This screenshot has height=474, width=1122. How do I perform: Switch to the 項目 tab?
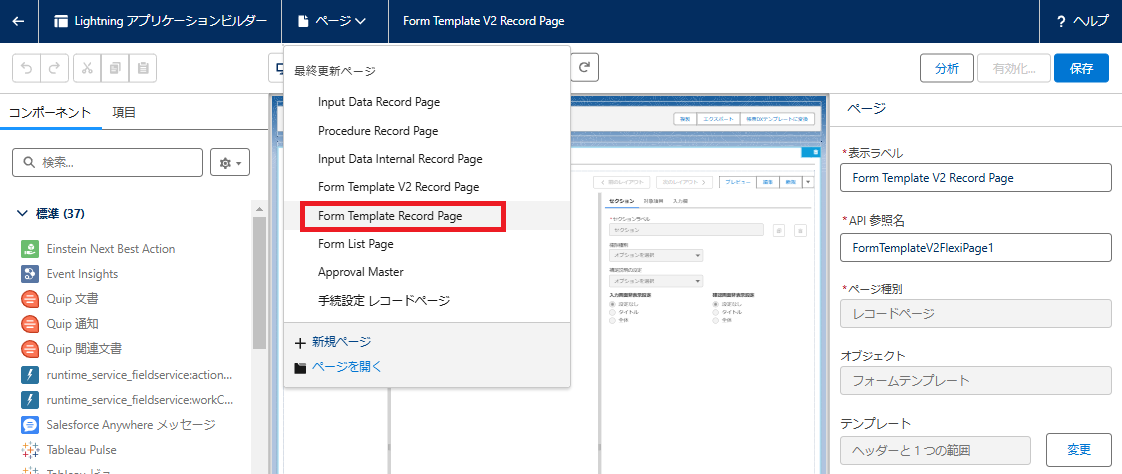click(x=124, y=112)
